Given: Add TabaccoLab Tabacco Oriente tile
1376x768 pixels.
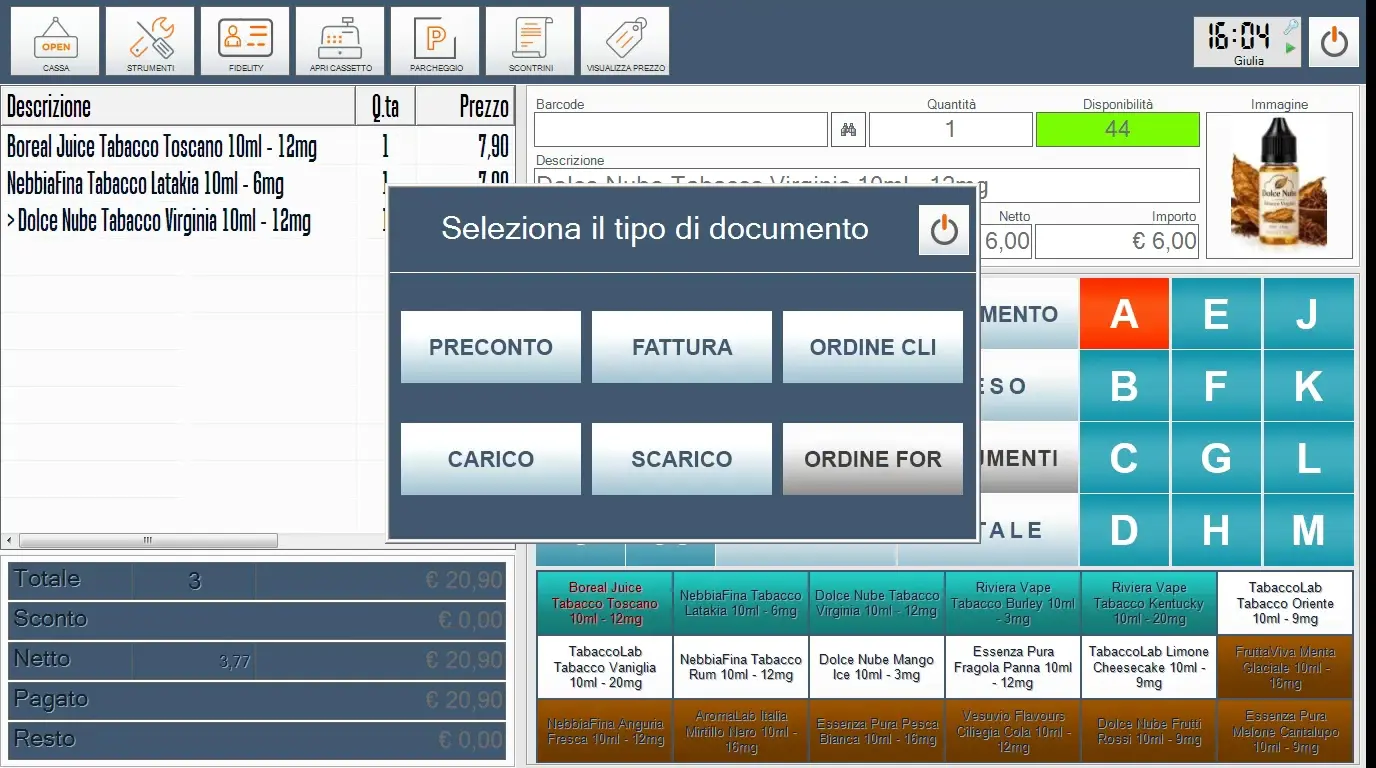Looking at the screenshot, I should pyautogui.click(x=1285, y=603).
